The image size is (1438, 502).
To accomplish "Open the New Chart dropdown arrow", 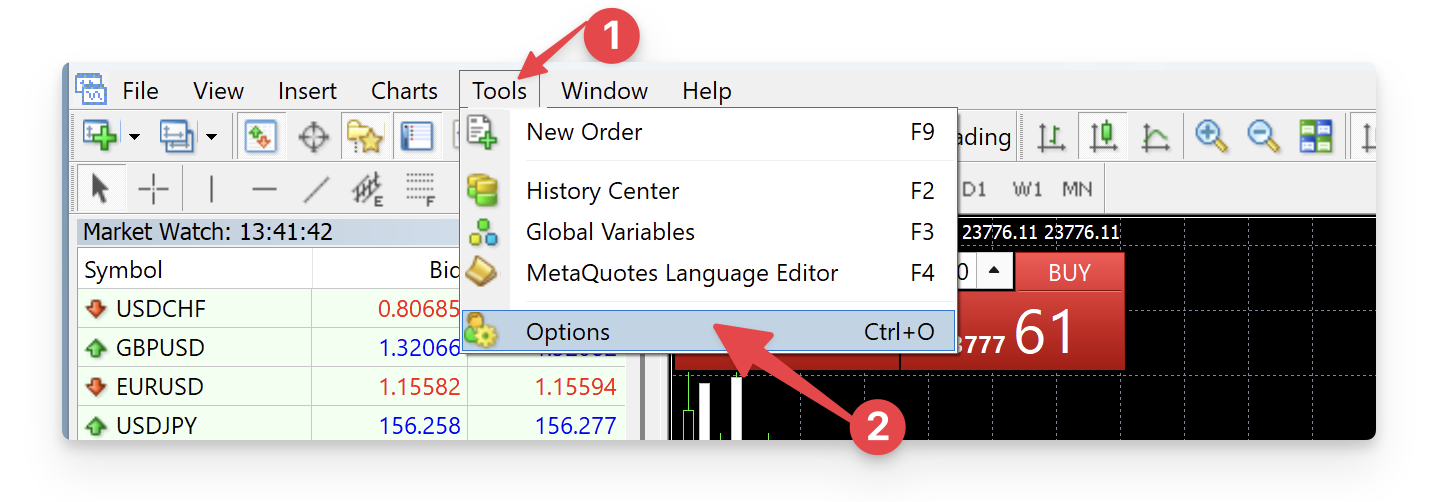I will [134, 136].
